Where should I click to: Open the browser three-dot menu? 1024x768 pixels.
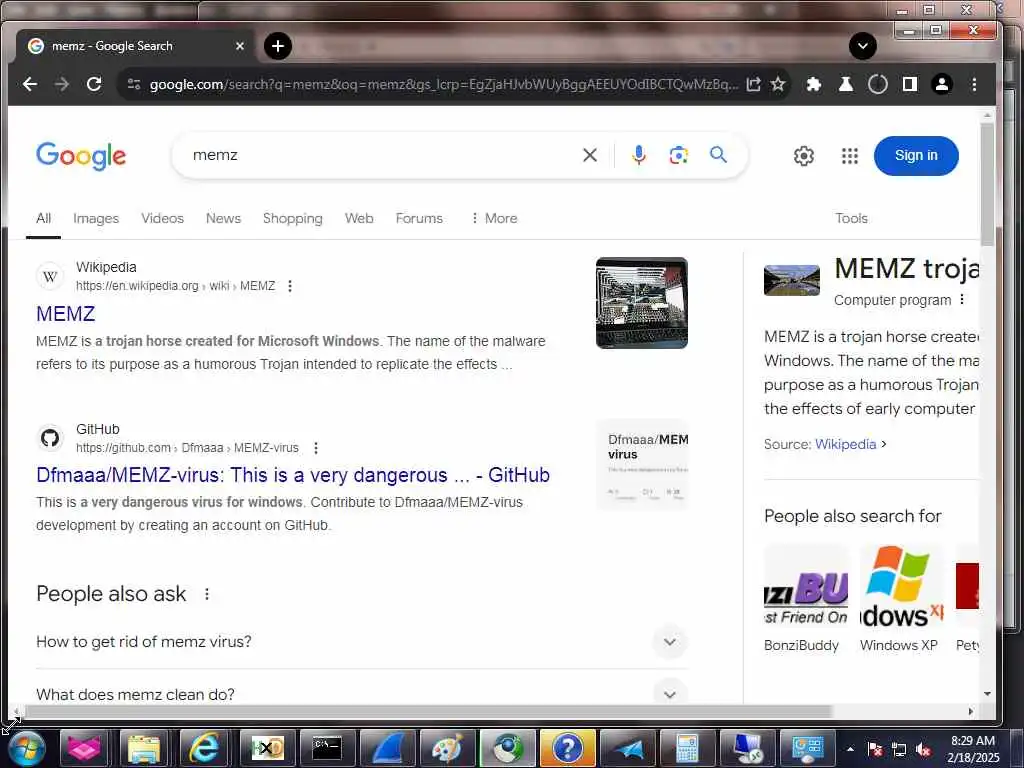pos(974,84)
